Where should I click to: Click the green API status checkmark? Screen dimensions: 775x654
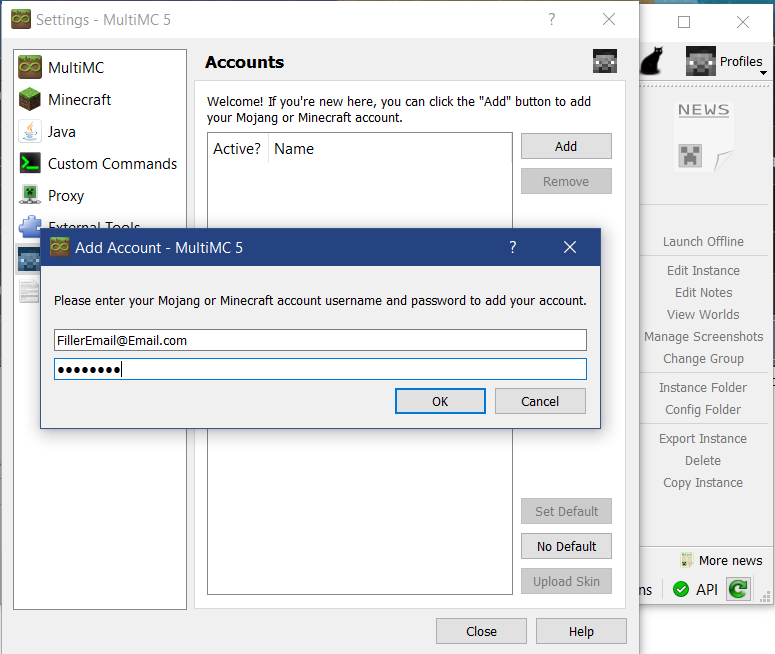click(681, 589)
